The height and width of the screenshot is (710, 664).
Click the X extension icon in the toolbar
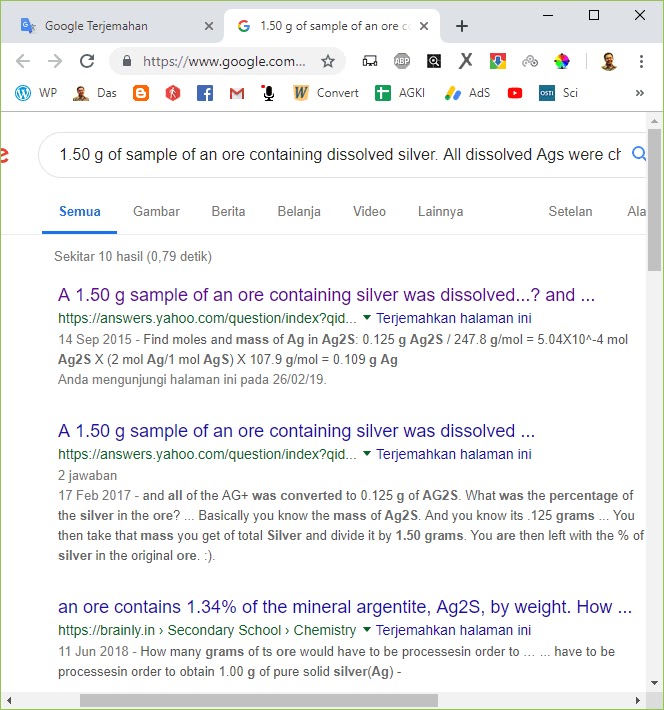click(465, 60)
